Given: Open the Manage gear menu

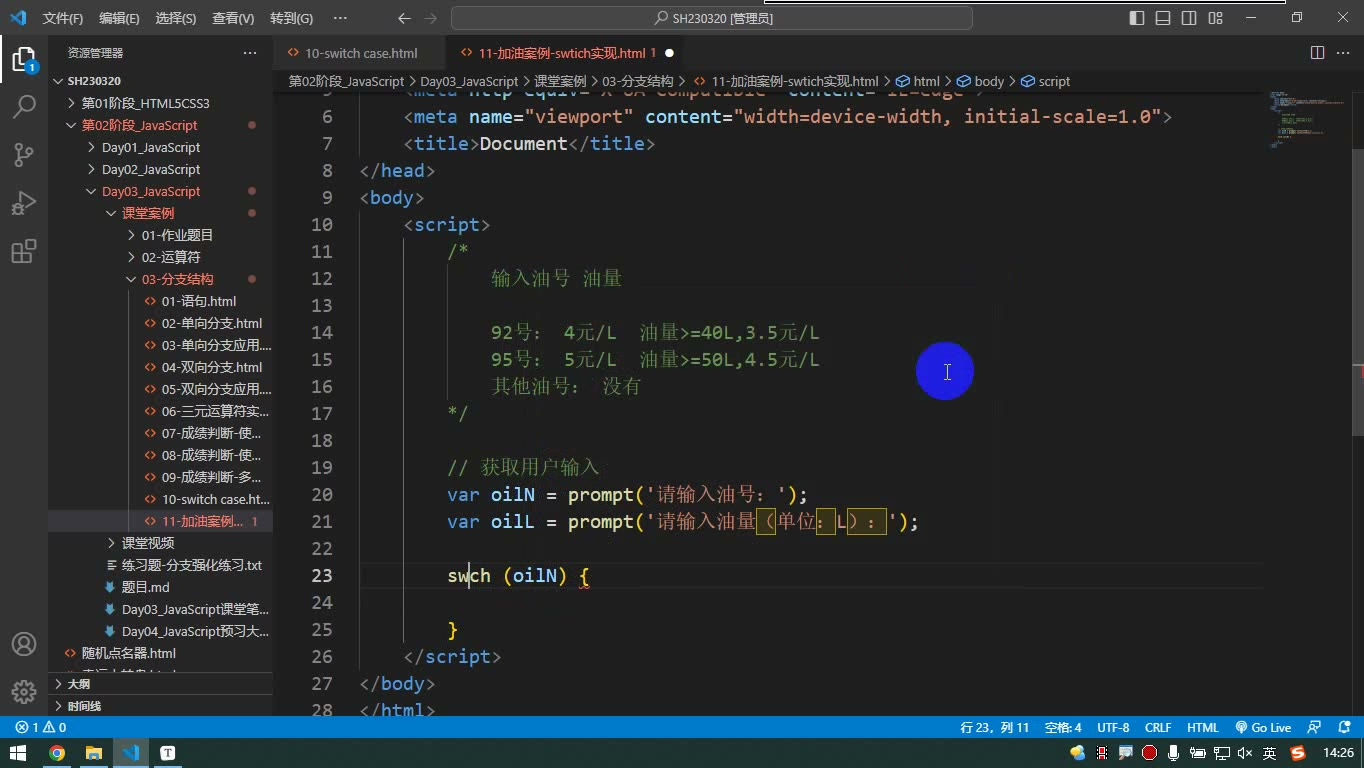Looking at the screenshot, I should (x=24, y=691).
